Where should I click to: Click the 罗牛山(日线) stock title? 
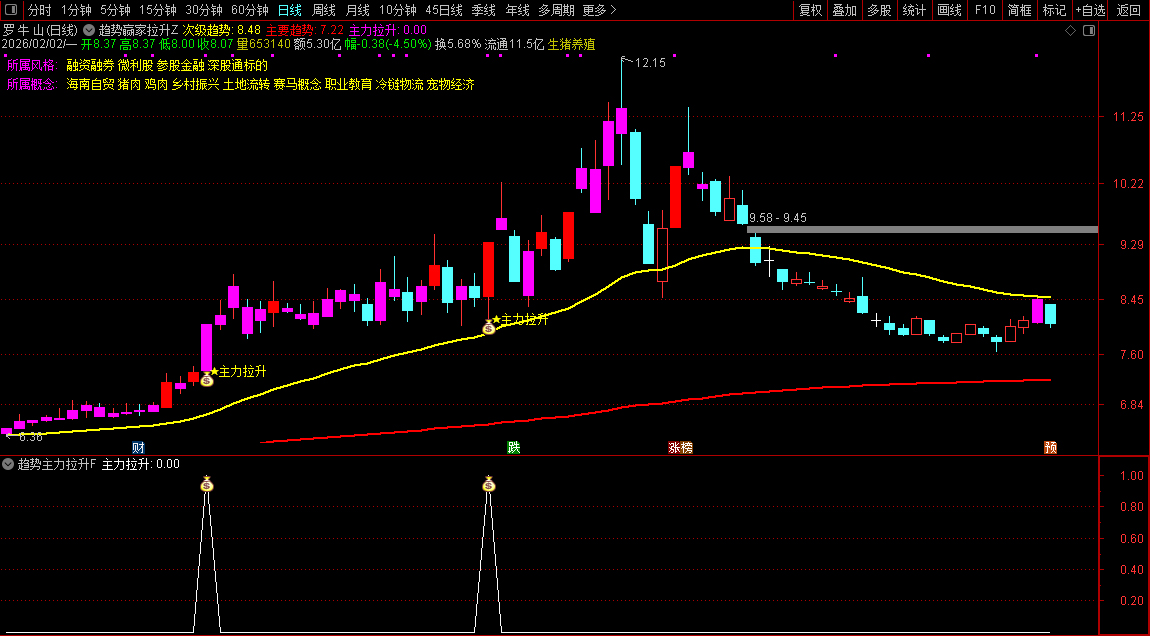(x=40, y=30)
